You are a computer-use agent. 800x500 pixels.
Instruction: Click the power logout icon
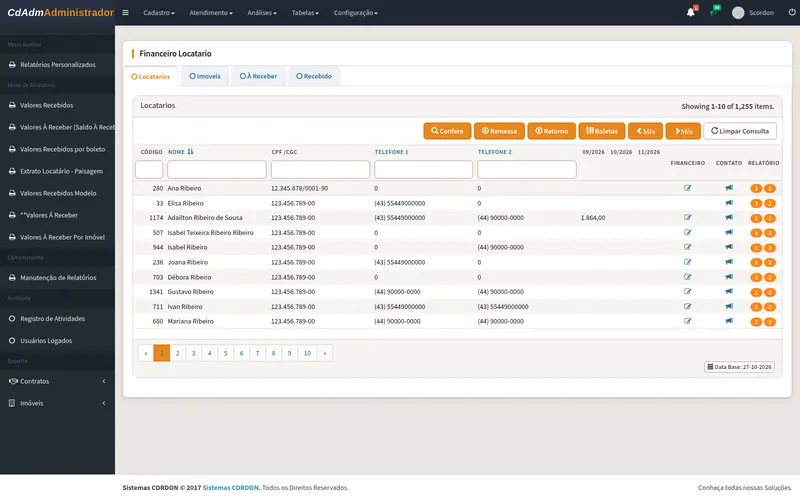click(x=792, y=12)
